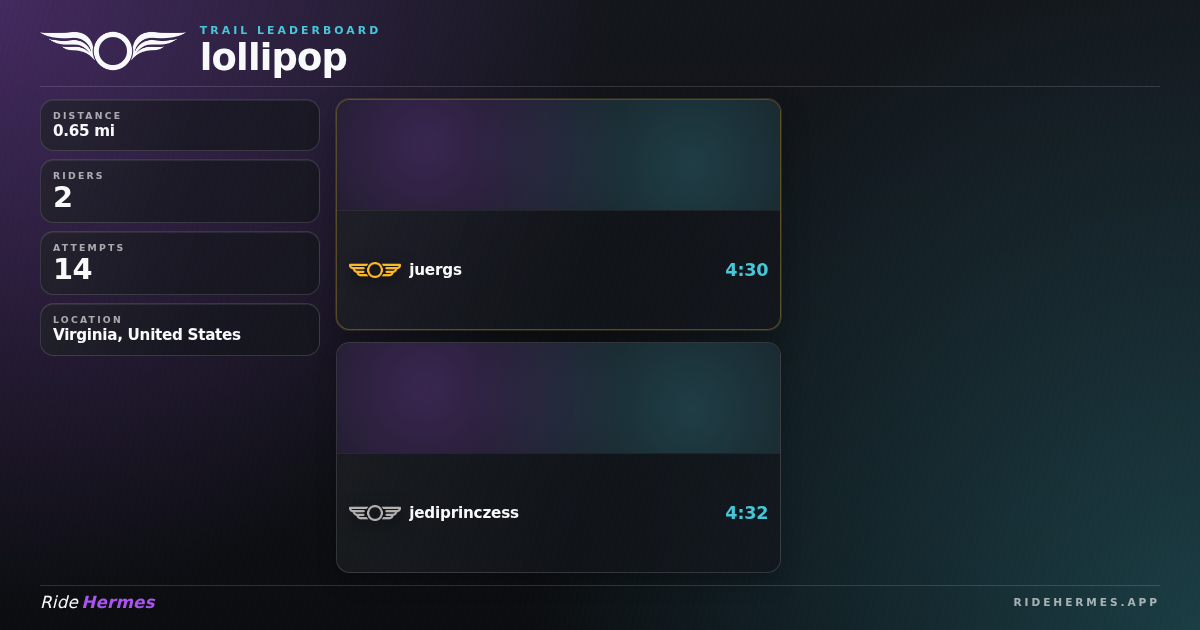The height and width of the screenshot is (630, 1200).
Task: Click the first place card banner image
Action: (x=558, y=155)
